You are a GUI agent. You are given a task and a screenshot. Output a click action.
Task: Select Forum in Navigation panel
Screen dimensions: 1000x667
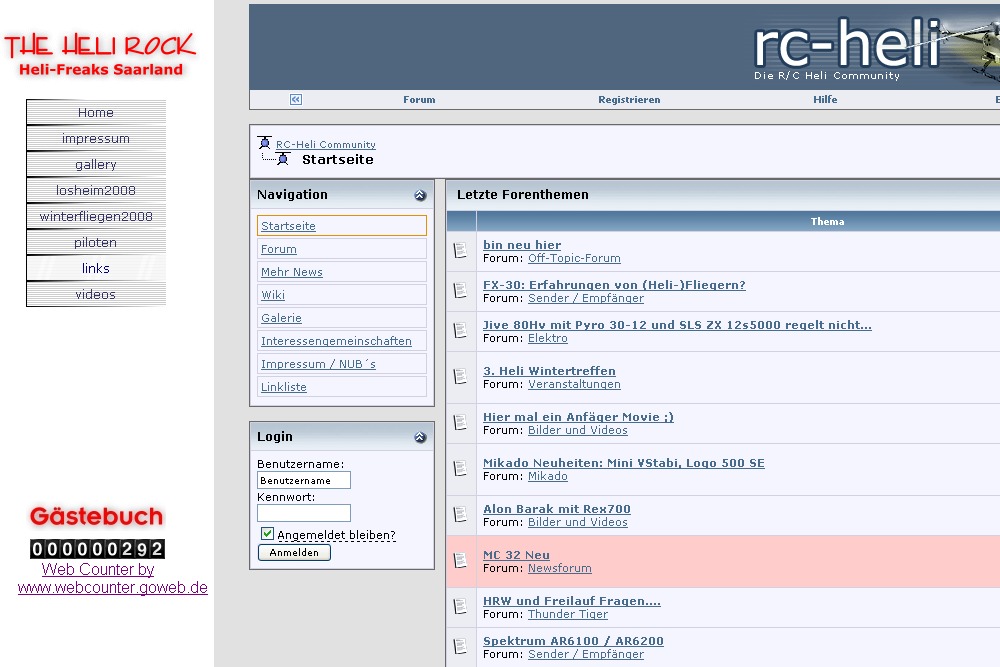342,249
